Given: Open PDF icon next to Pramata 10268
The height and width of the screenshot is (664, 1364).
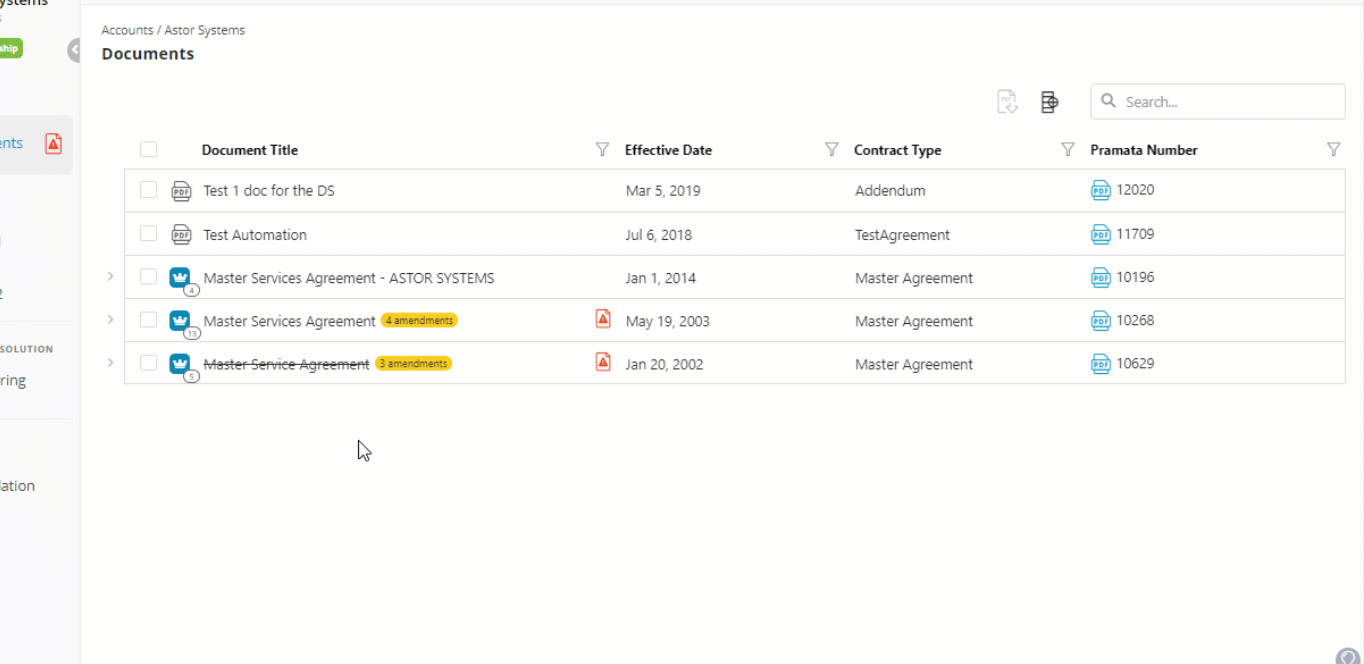Looking at the screenshot, I should click(1101, 320).
